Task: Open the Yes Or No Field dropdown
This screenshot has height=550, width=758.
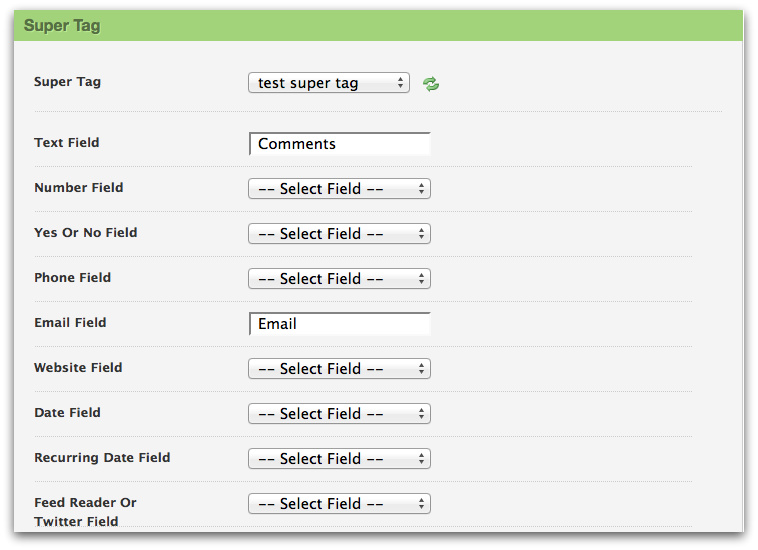Action: (339, 234)
